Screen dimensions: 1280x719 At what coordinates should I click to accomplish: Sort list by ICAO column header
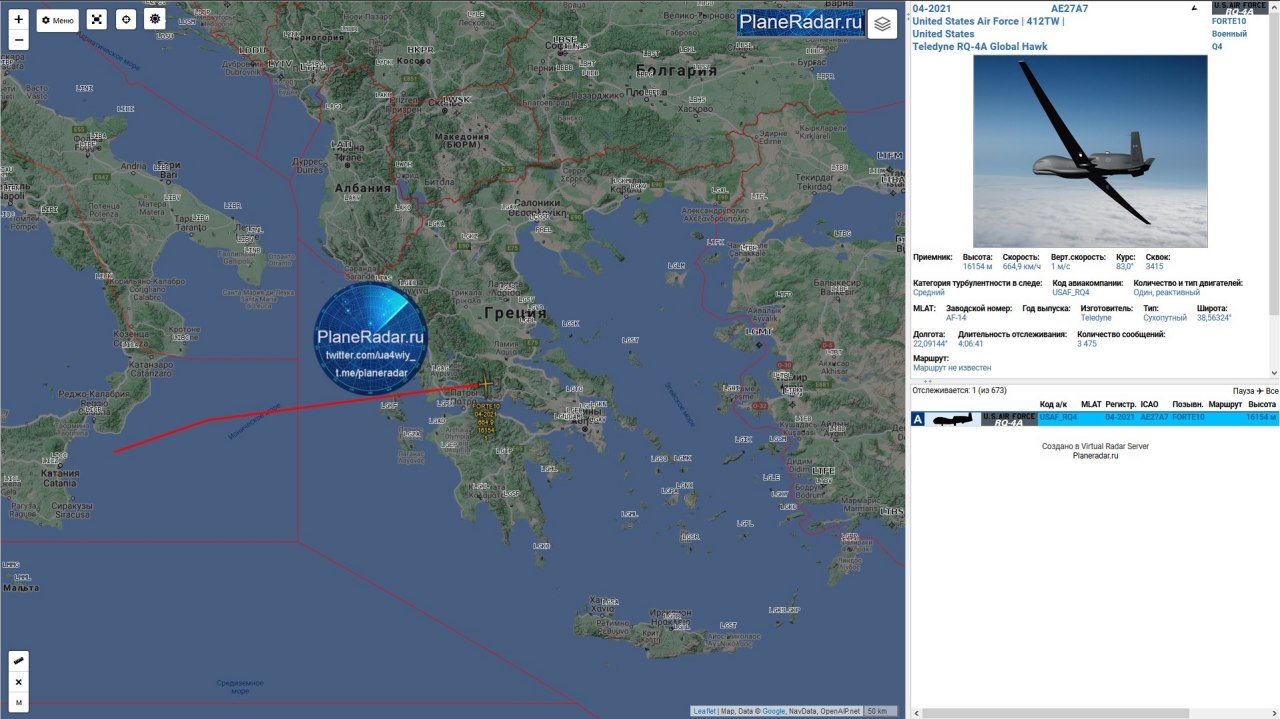point(1150,404)
